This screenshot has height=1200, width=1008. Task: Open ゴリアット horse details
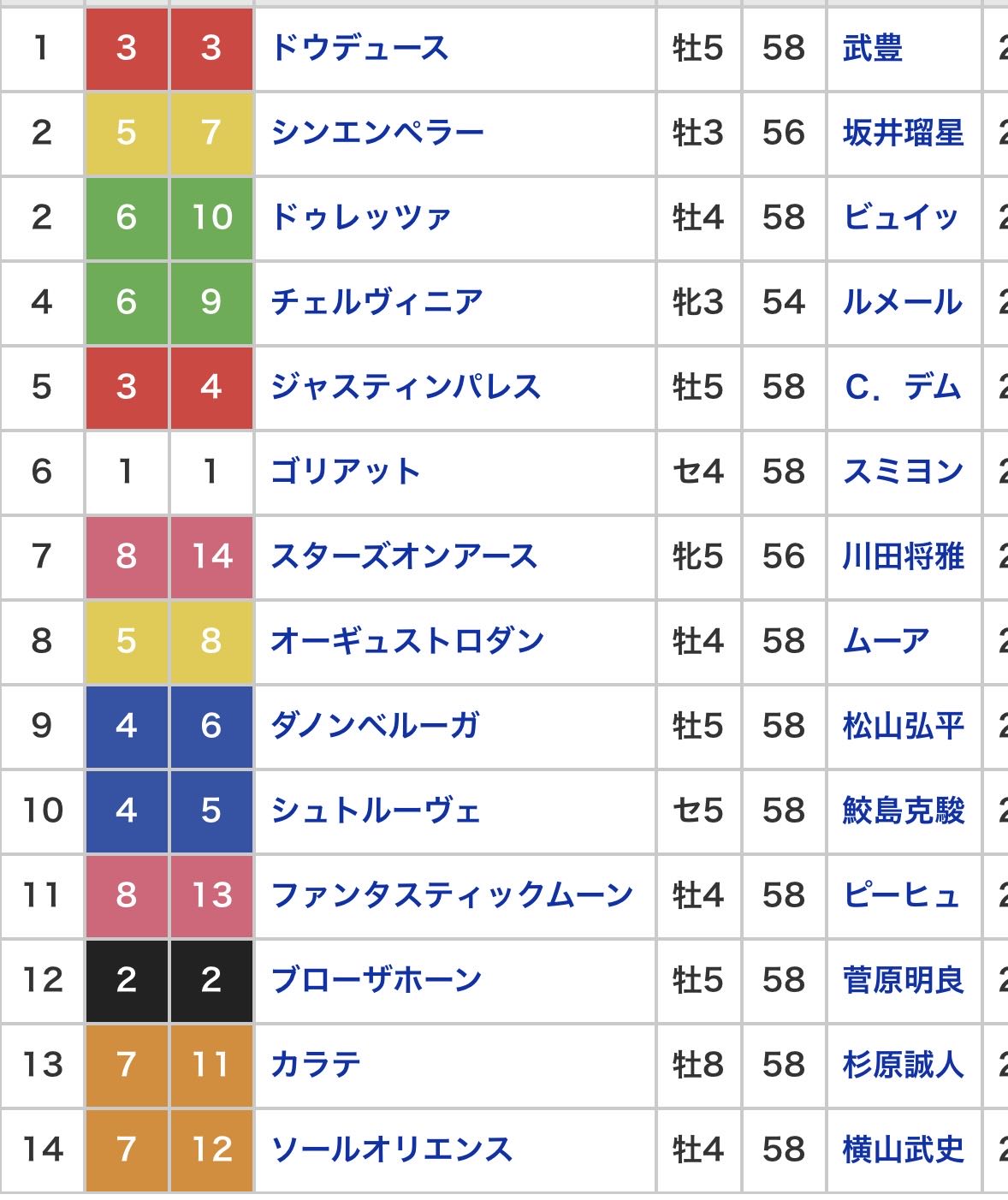[x=346, y=472]
